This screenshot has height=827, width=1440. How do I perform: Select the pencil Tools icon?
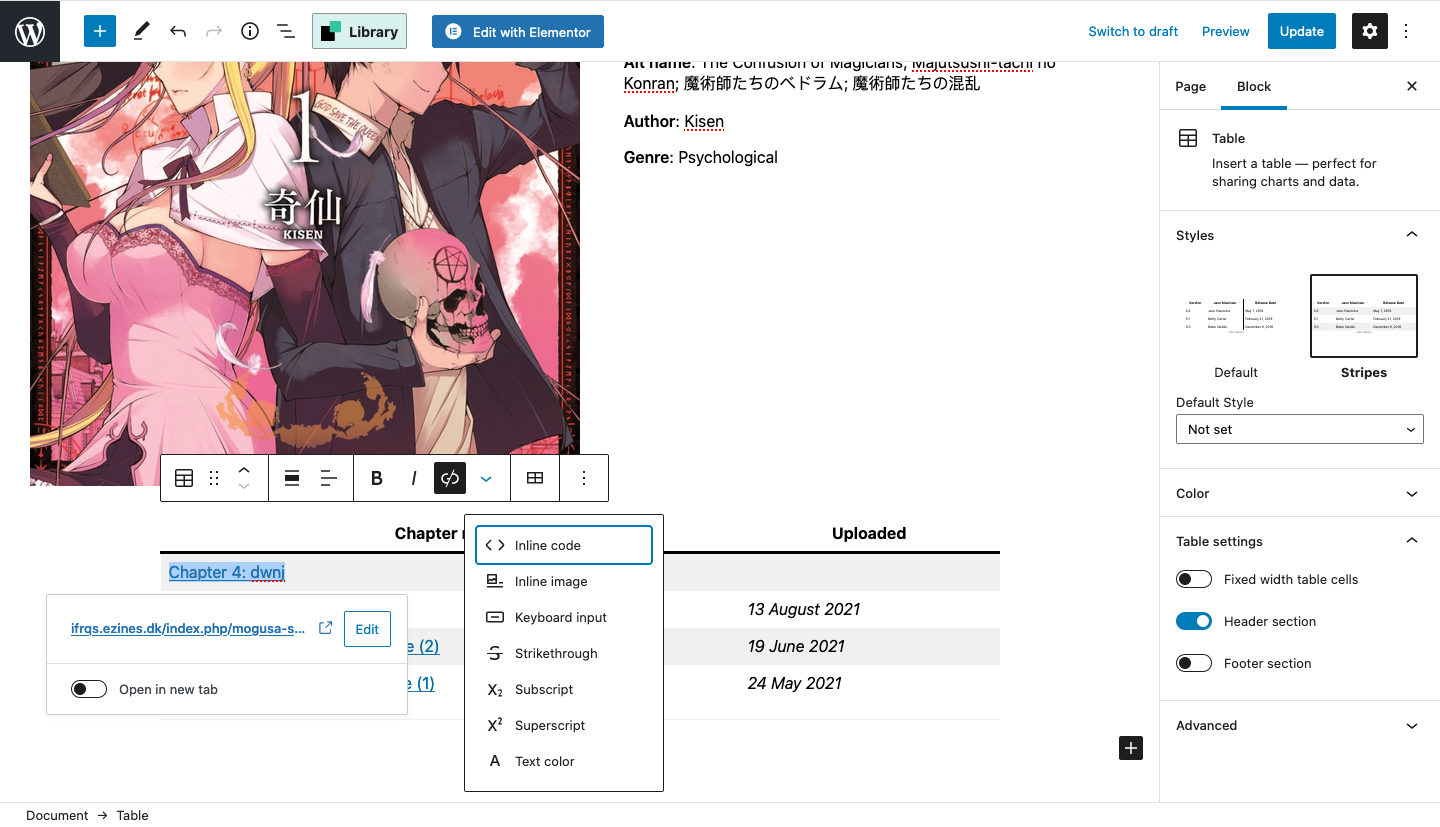coord(141,31)
